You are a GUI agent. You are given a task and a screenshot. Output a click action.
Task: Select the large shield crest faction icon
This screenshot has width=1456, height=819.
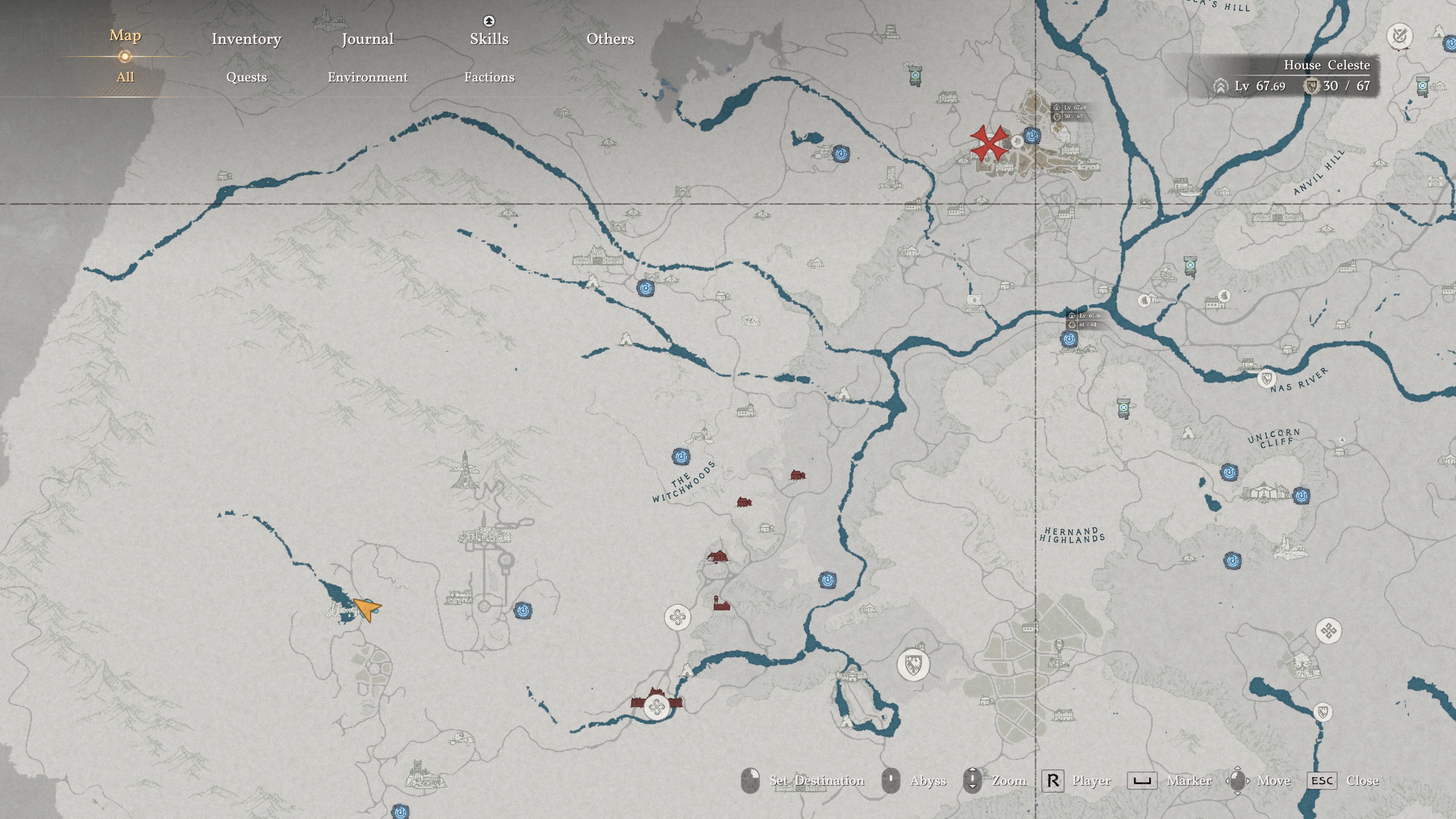(913, 664)
